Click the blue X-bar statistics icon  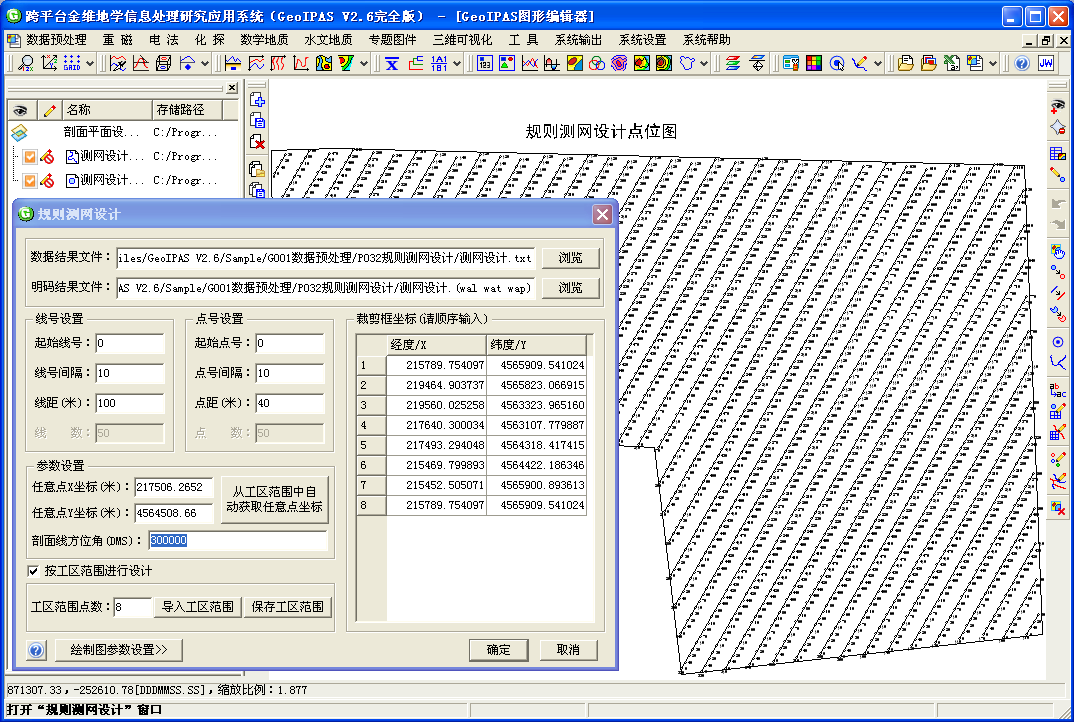pos(392,64)
